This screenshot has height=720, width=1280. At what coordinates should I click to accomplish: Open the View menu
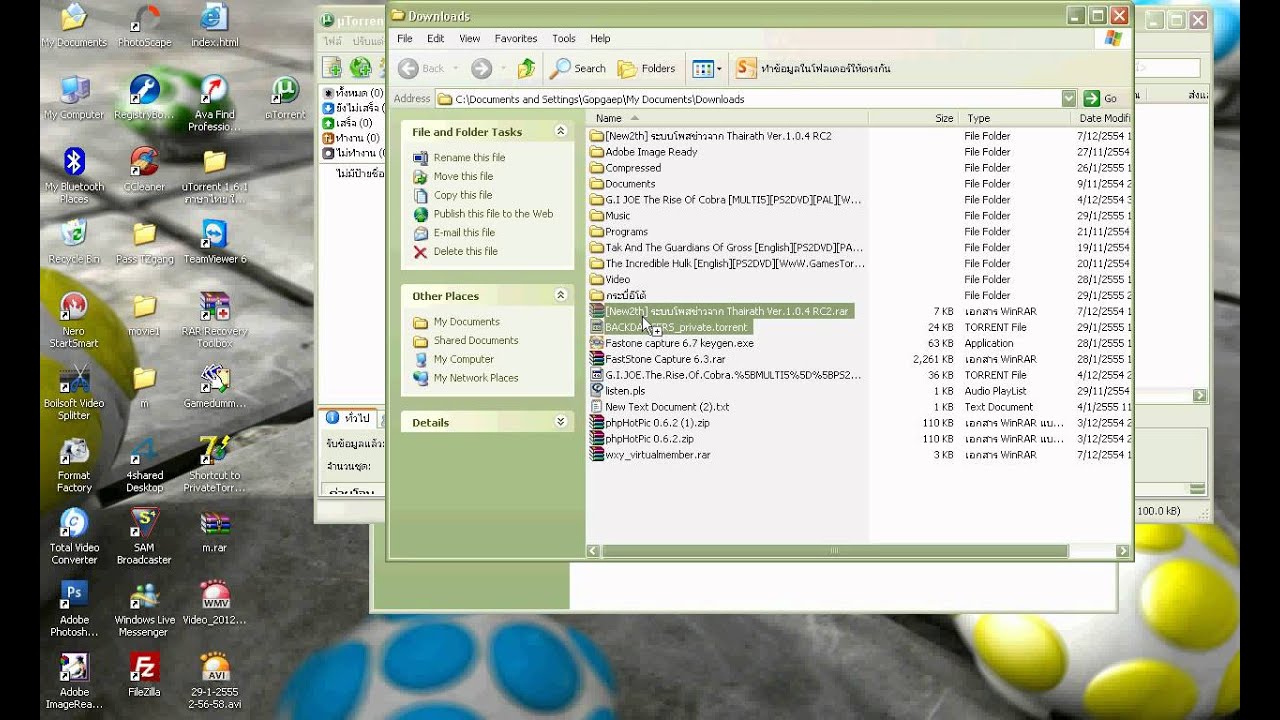(469, 38)
